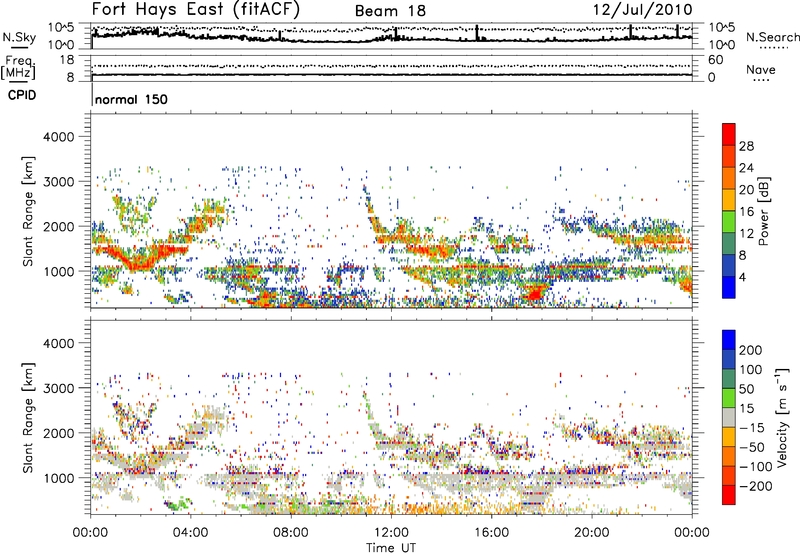
Task: Click the 'Freq. [MHz]' axis label
Action: (x=18, y=68)
